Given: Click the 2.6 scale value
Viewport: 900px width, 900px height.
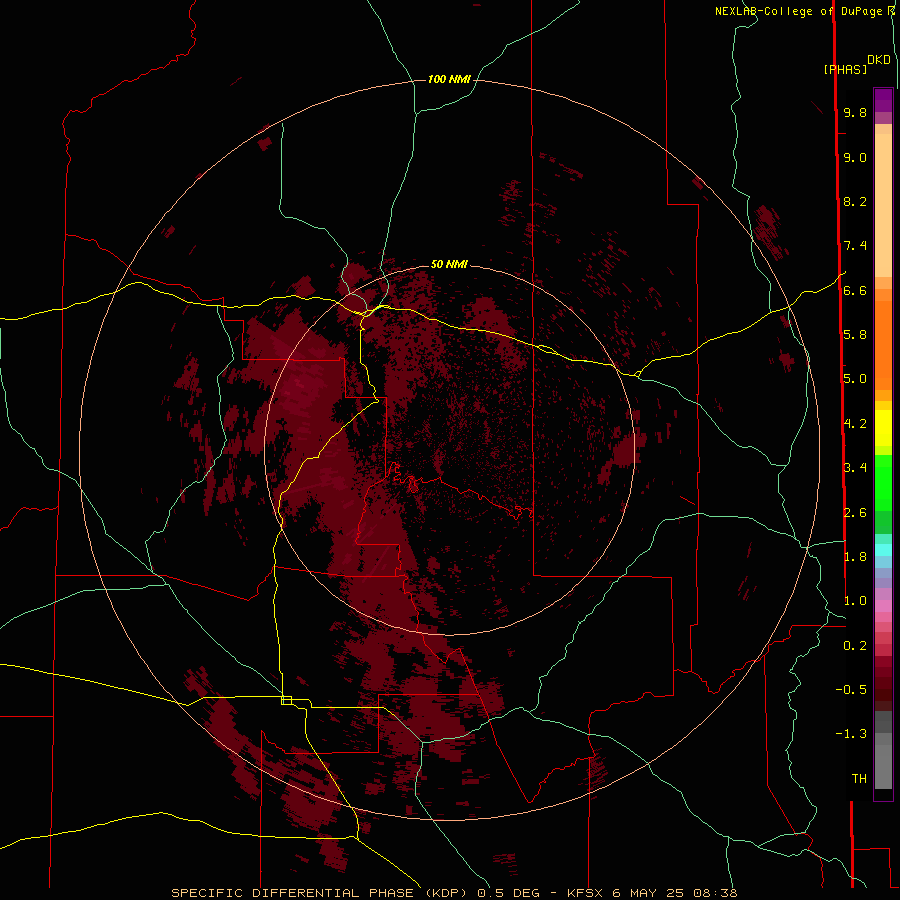Looking at the screenshot, I should coord(855,513).
